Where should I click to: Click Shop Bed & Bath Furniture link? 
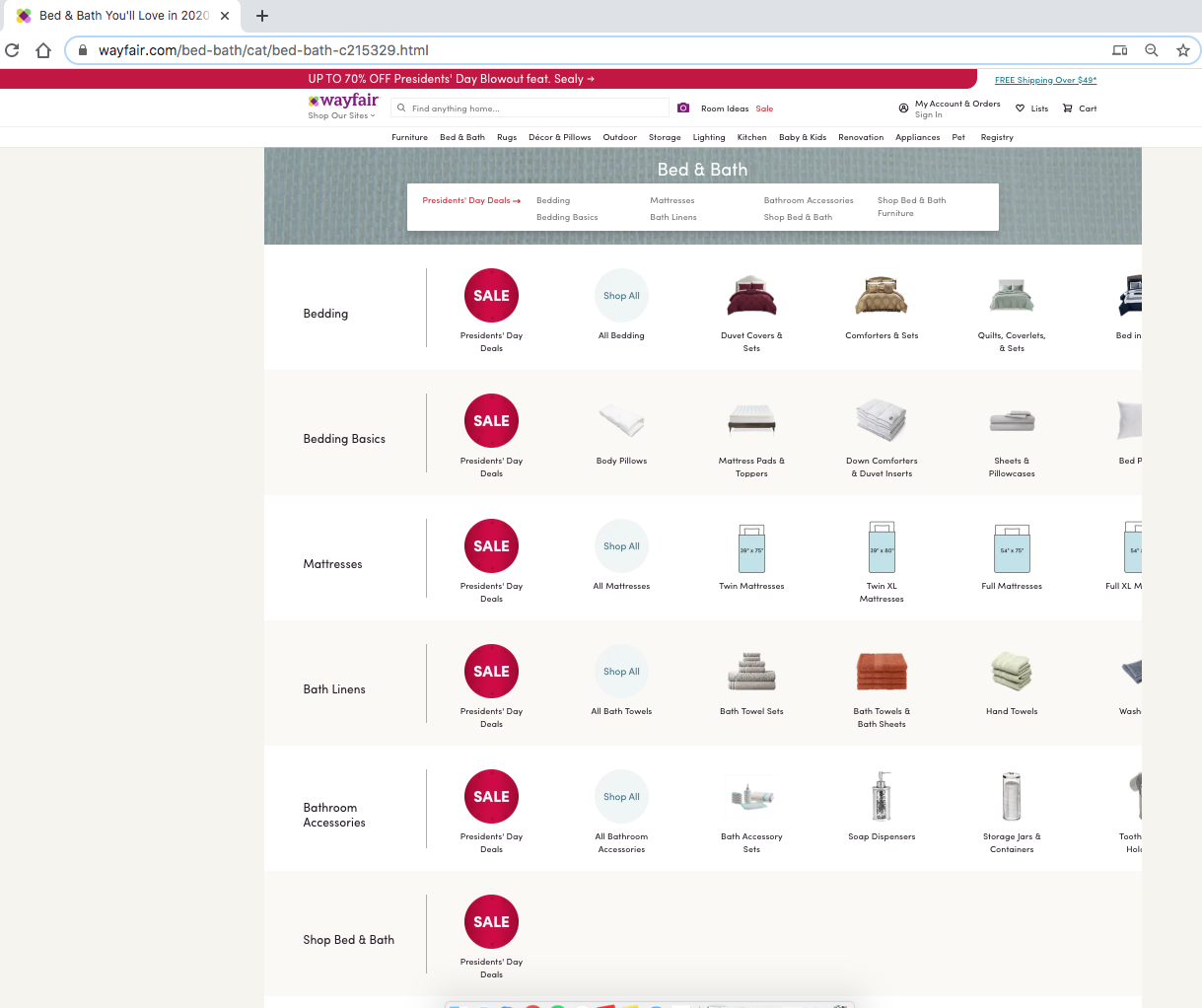[x=911, y=207]
